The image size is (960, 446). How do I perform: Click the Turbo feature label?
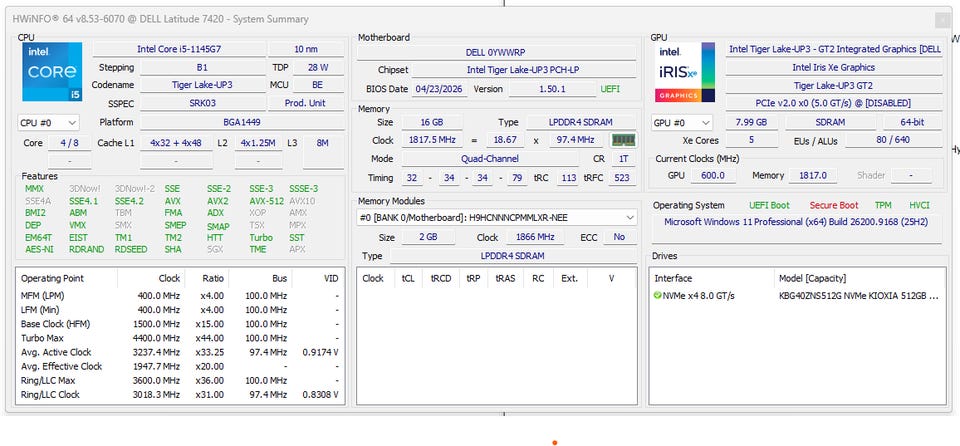[261, 238]
